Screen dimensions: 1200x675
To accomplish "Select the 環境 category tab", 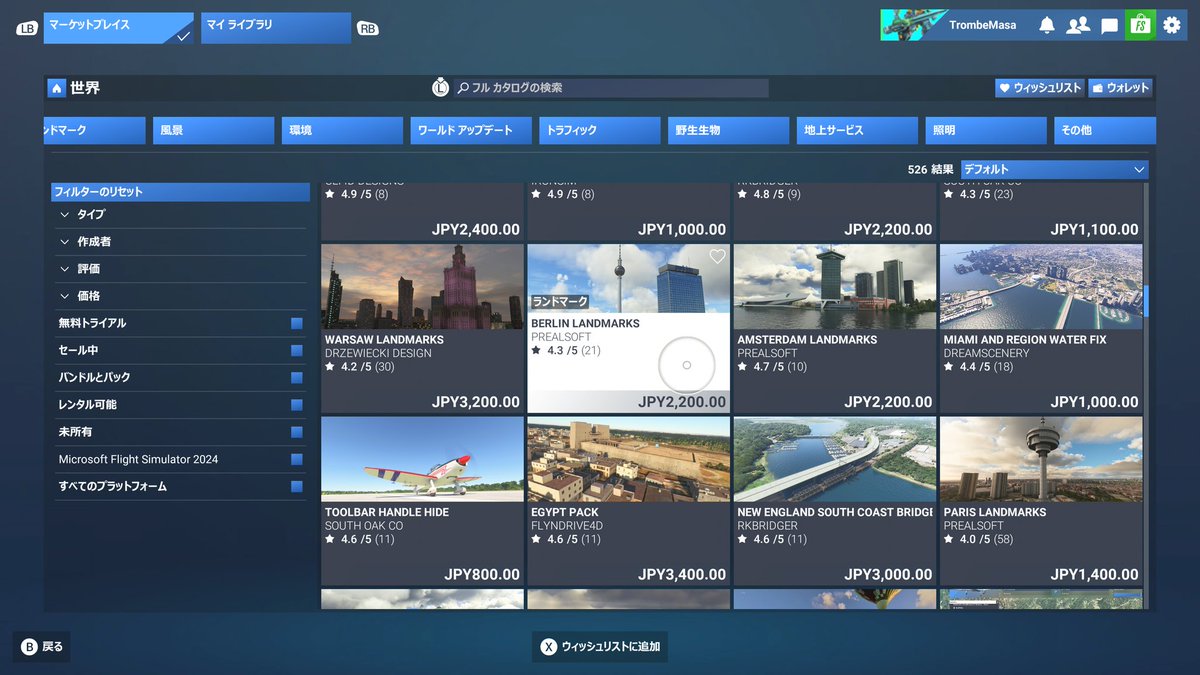I will click(x=342, y=130).
